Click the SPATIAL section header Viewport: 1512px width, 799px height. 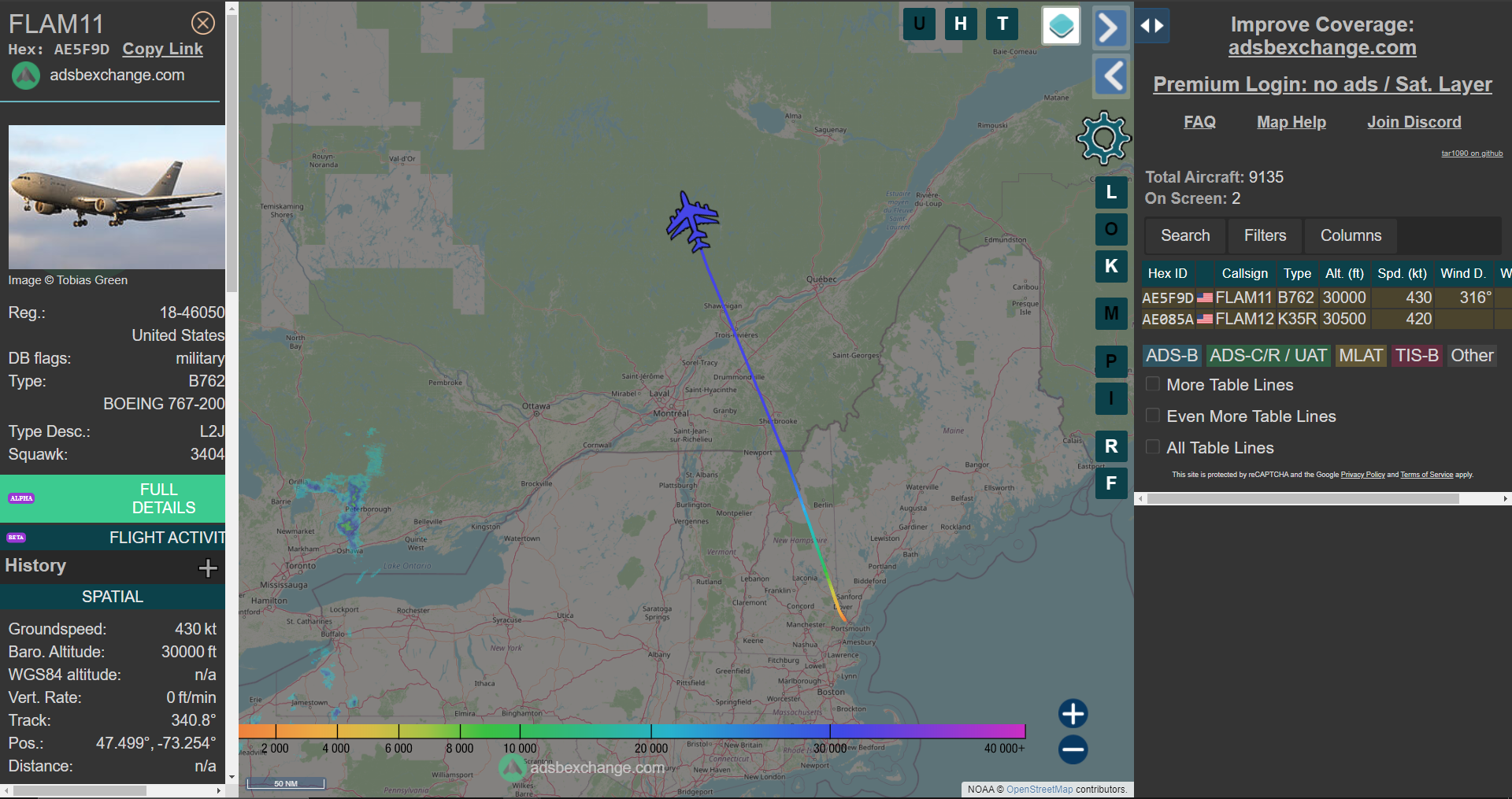tap(113, 597)
